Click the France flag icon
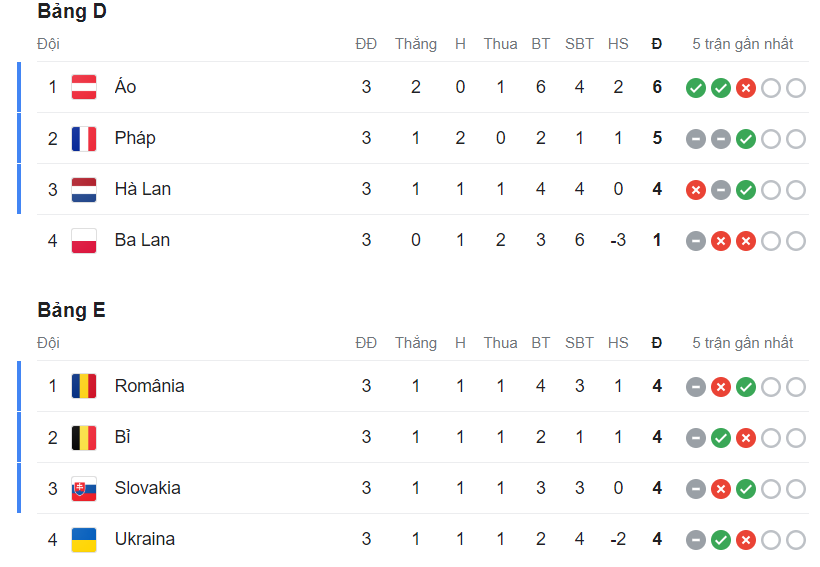 84,139
